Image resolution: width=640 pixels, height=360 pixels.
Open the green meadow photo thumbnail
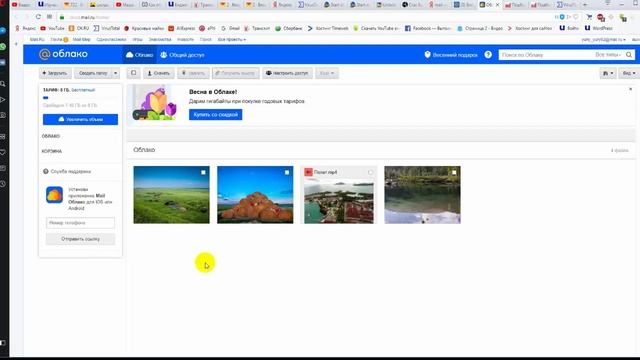171,195
